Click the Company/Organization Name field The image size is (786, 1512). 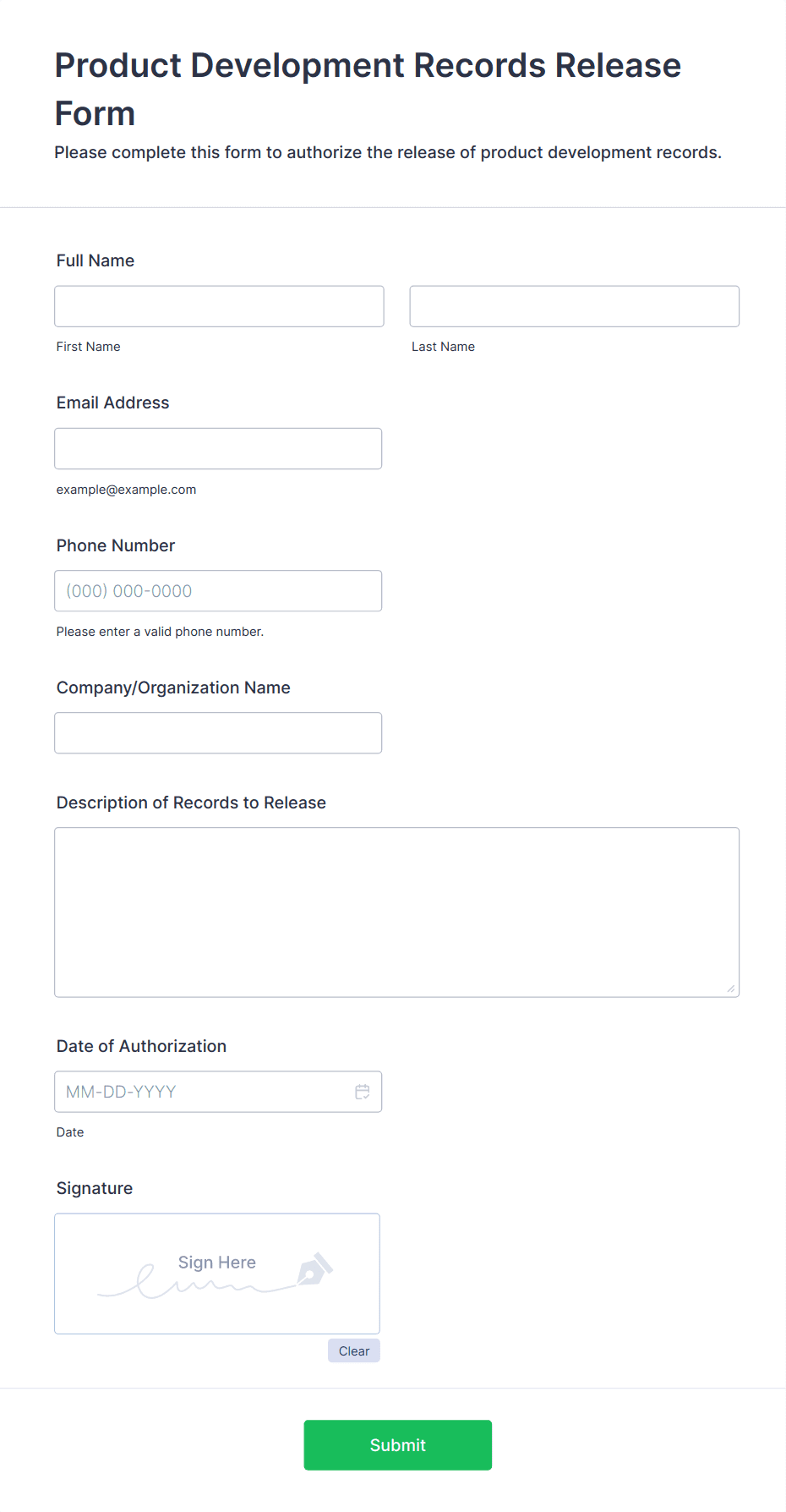(218, 733)
